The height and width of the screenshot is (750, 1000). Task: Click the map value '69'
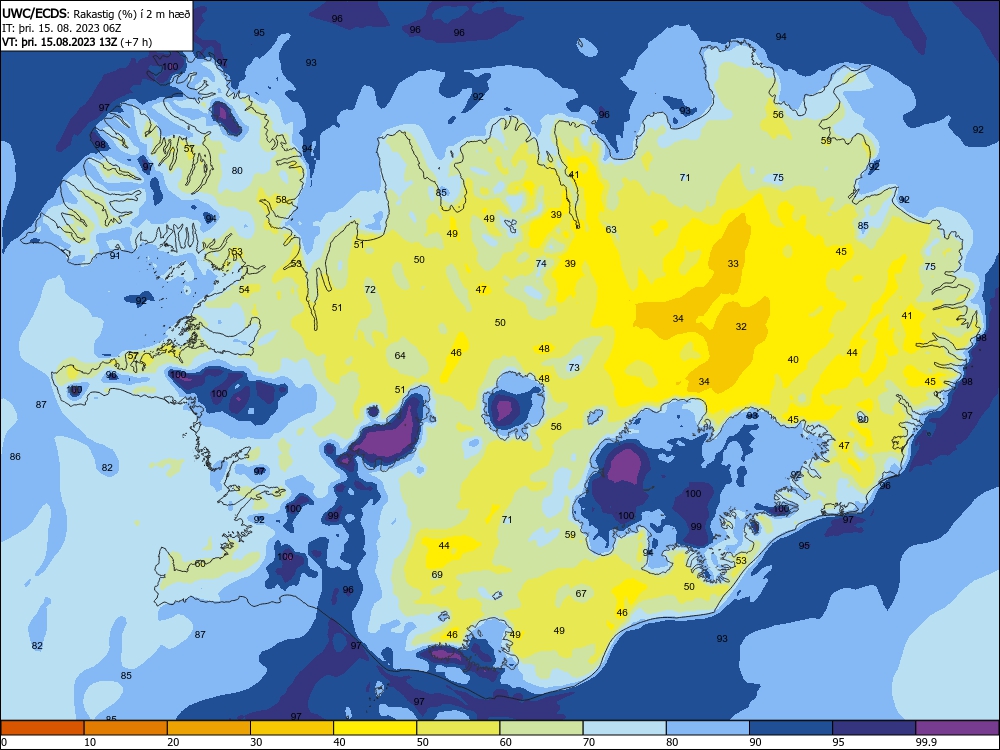click(x=437, y=575)
